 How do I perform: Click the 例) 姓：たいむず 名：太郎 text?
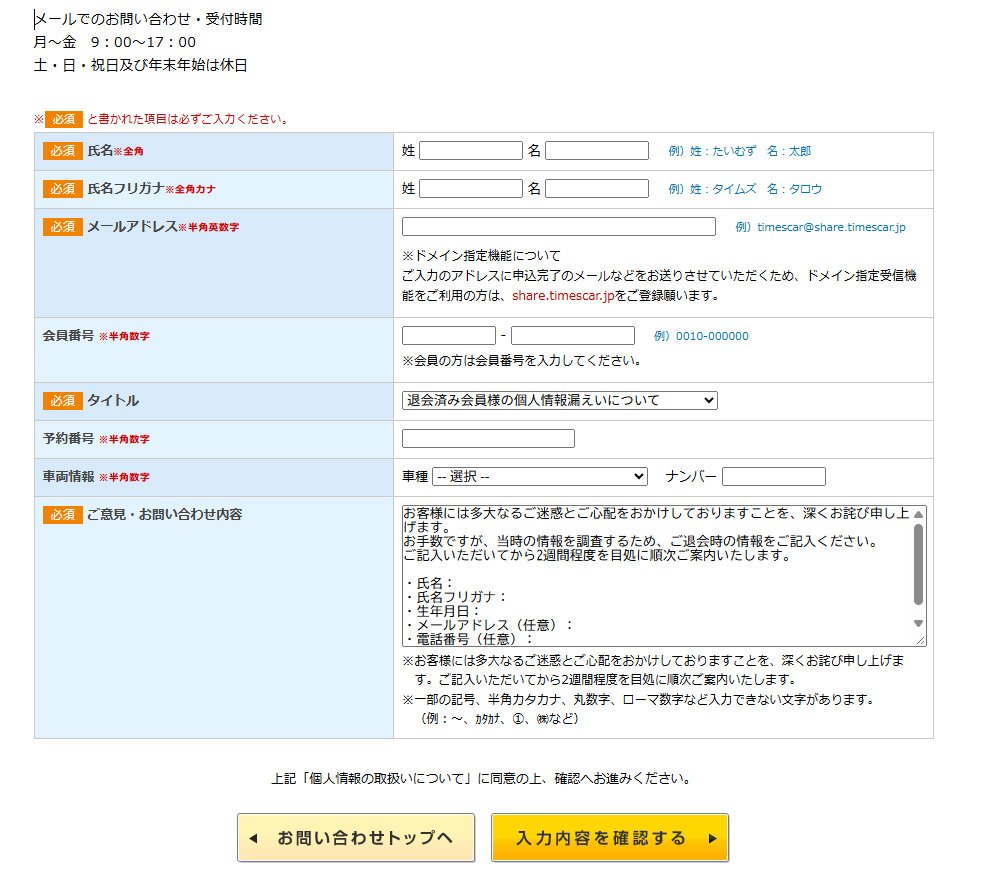click(x=739, y=151)
